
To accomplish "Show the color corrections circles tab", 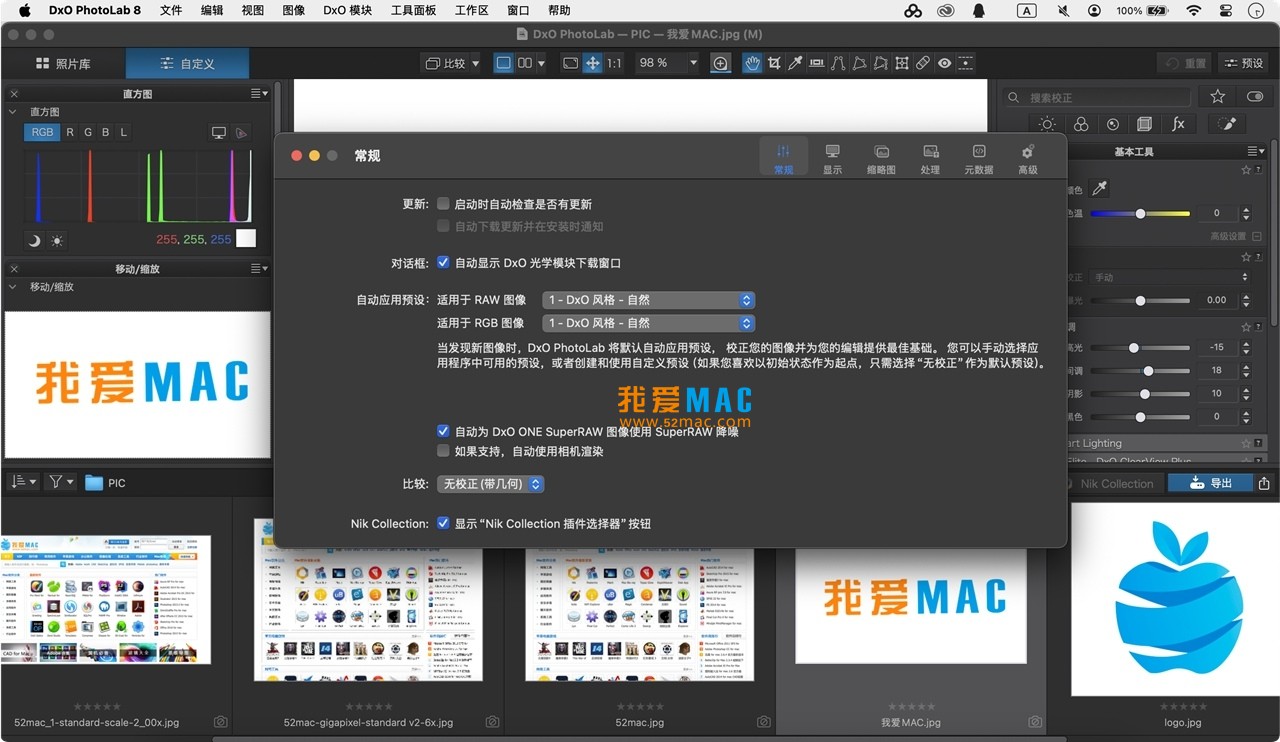I will pyautogui.click(x=1081, y=124).
